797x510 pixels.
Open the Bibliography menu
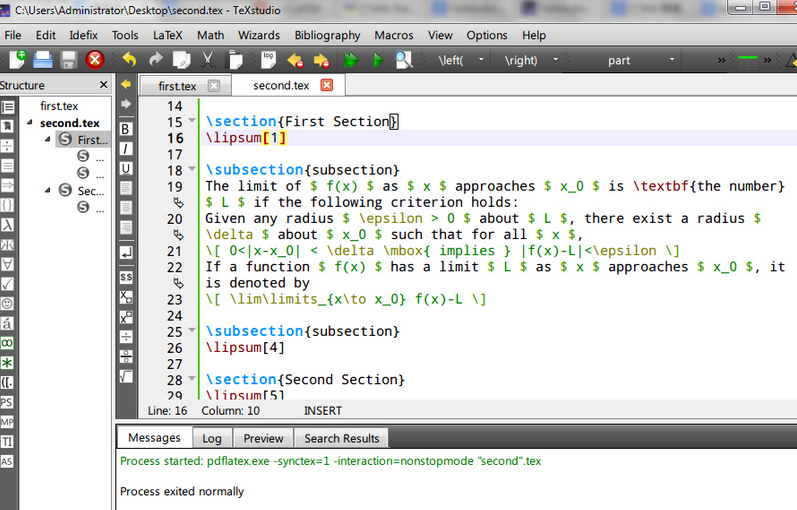pos(327,35)
